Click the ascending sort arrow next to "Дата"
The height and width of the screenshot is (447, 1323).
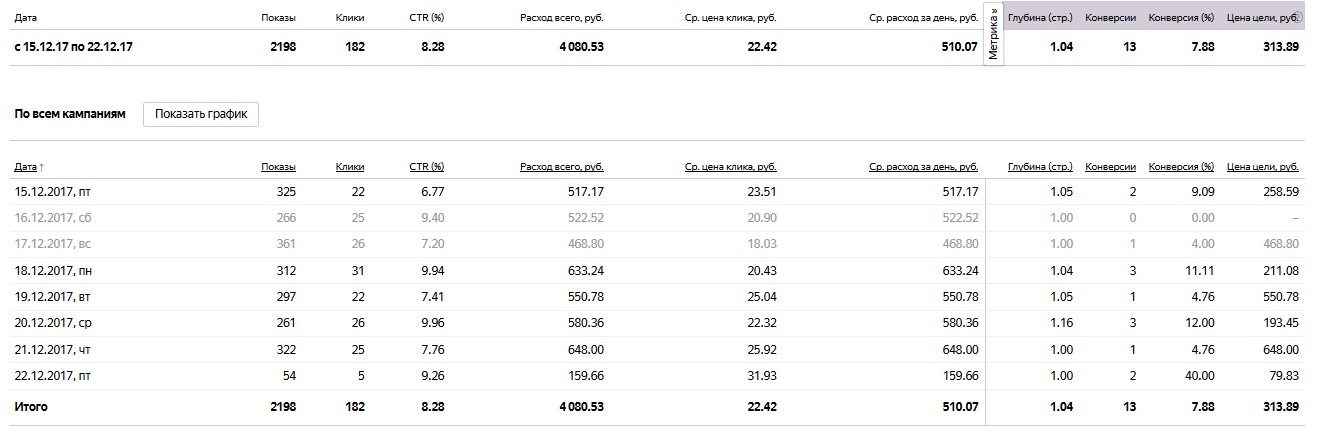point(41,167)
